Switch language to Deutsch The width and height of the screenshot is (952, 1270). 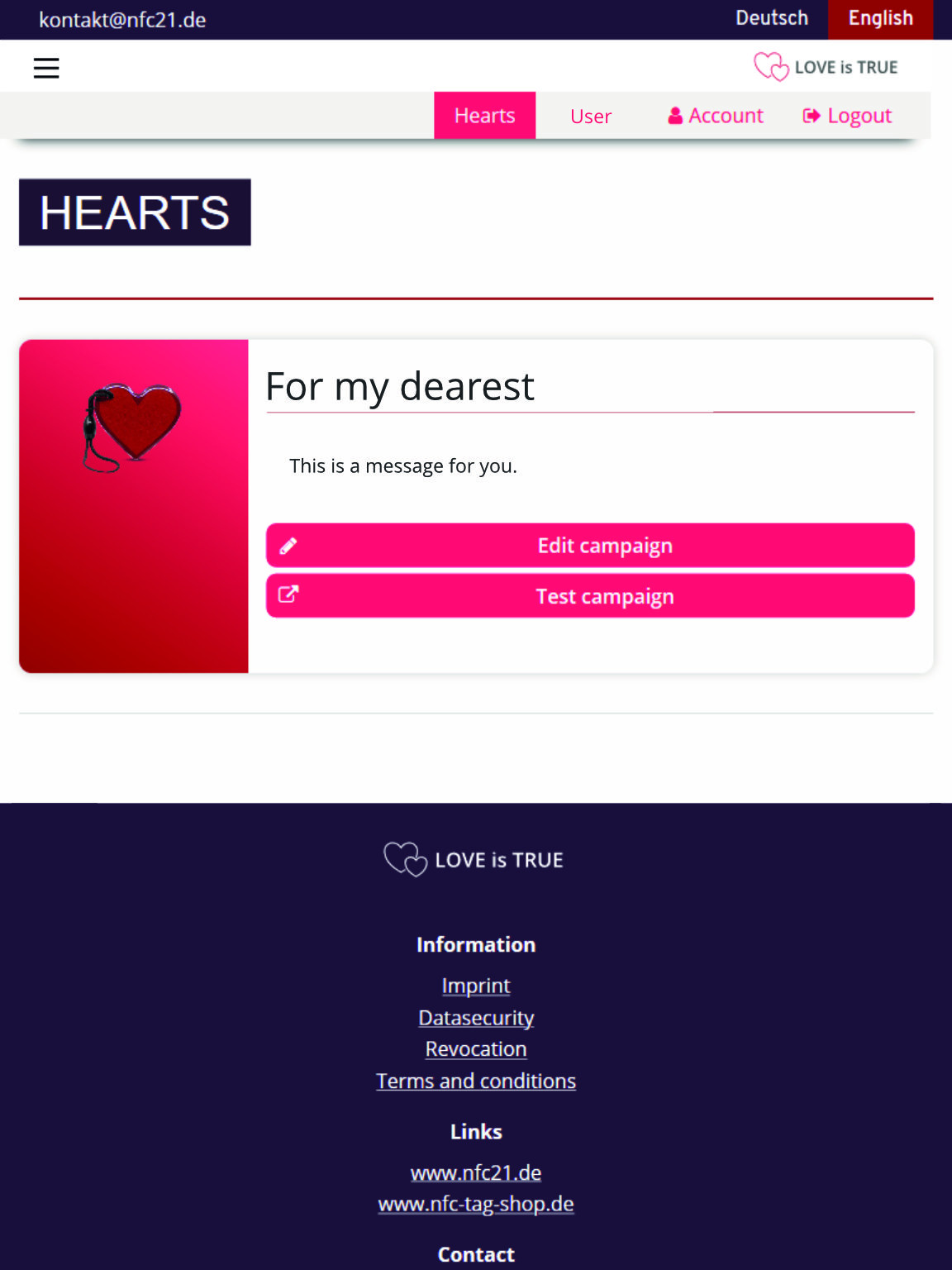[x=772, y=18]
